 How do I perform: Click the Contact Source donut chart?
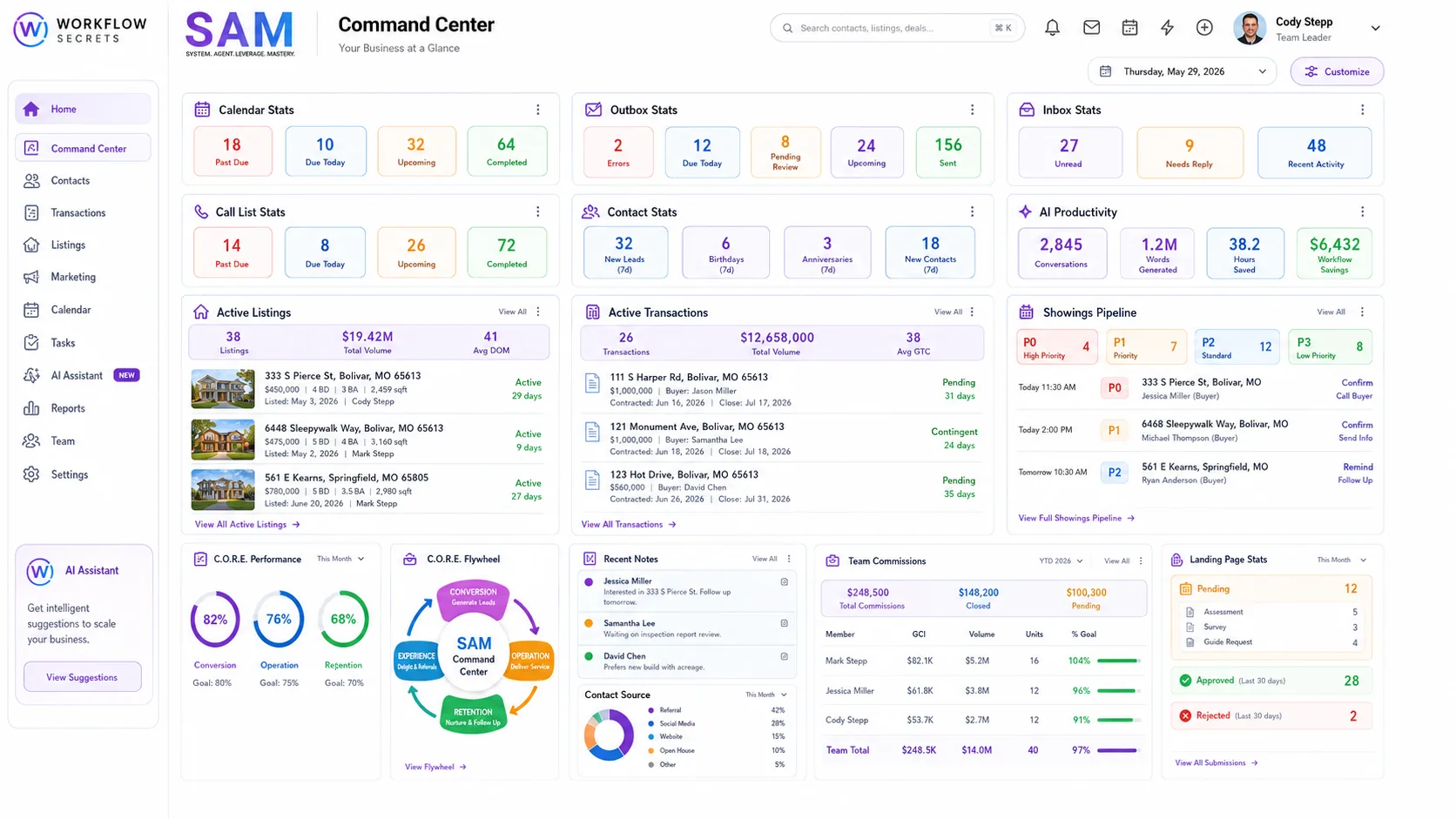(609, 735)
